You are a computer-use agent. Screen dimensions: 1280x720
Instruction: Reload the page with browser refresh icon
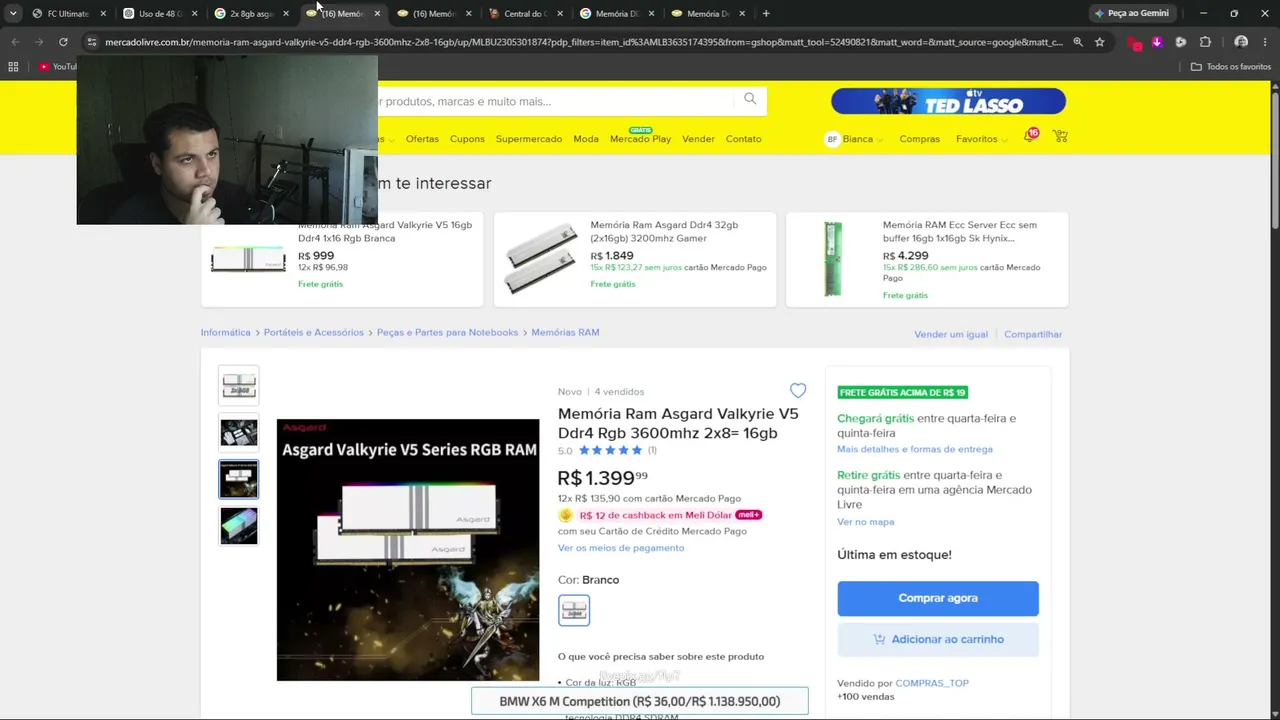[63, 42]
